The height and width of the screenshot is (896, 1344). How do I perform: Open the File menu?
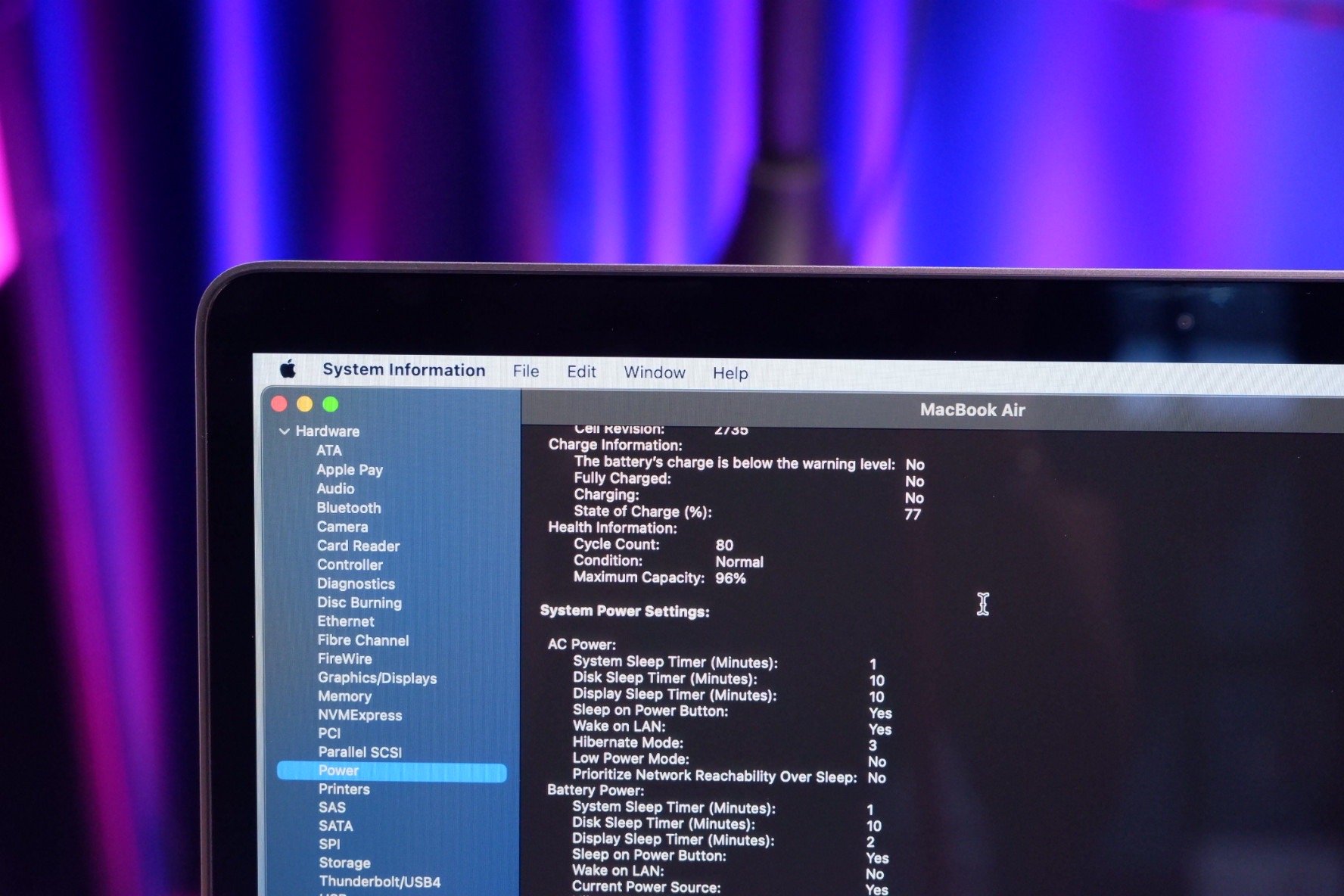(526, 371)
